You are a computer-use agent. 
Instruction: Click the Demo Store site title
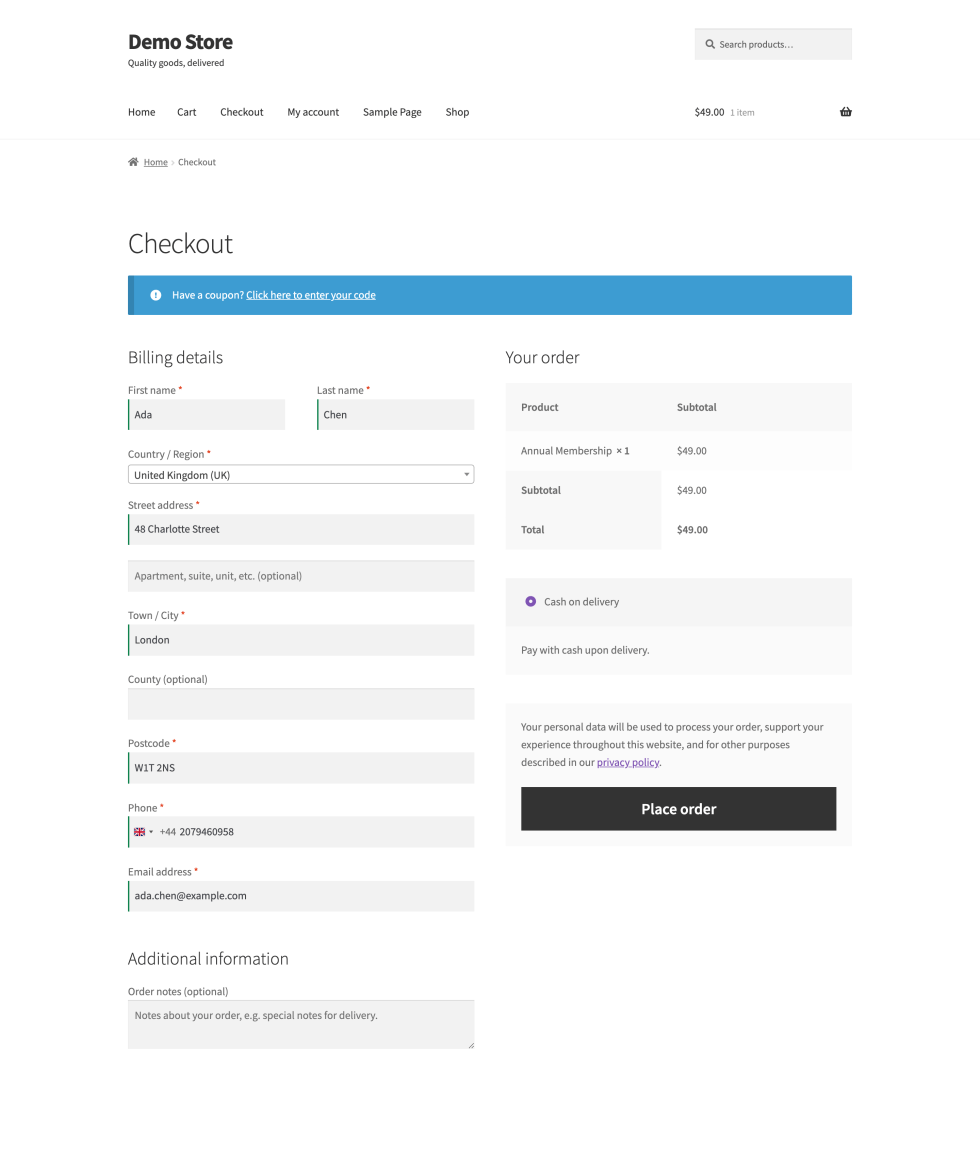(x=180, y=42)
